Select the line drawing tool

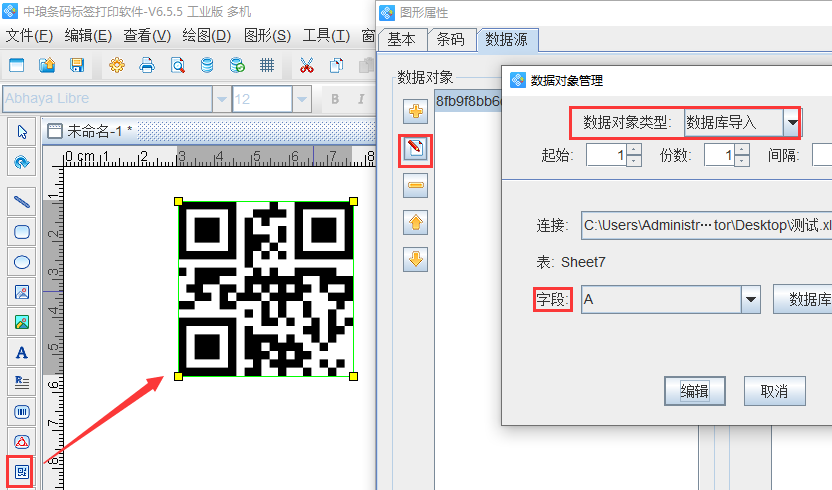(22, 202)
